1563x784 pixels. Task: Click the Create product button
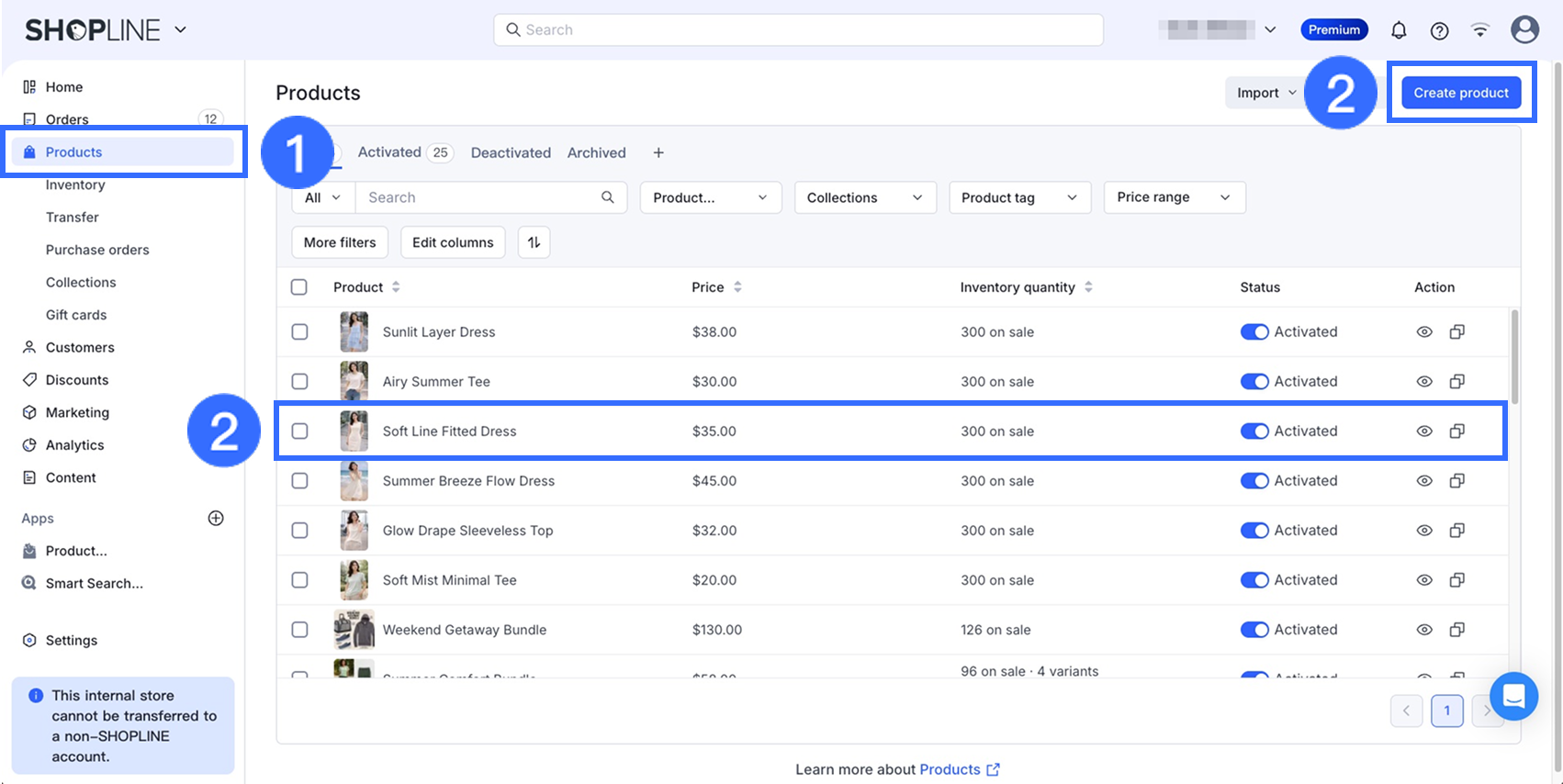click(1460, 93)
